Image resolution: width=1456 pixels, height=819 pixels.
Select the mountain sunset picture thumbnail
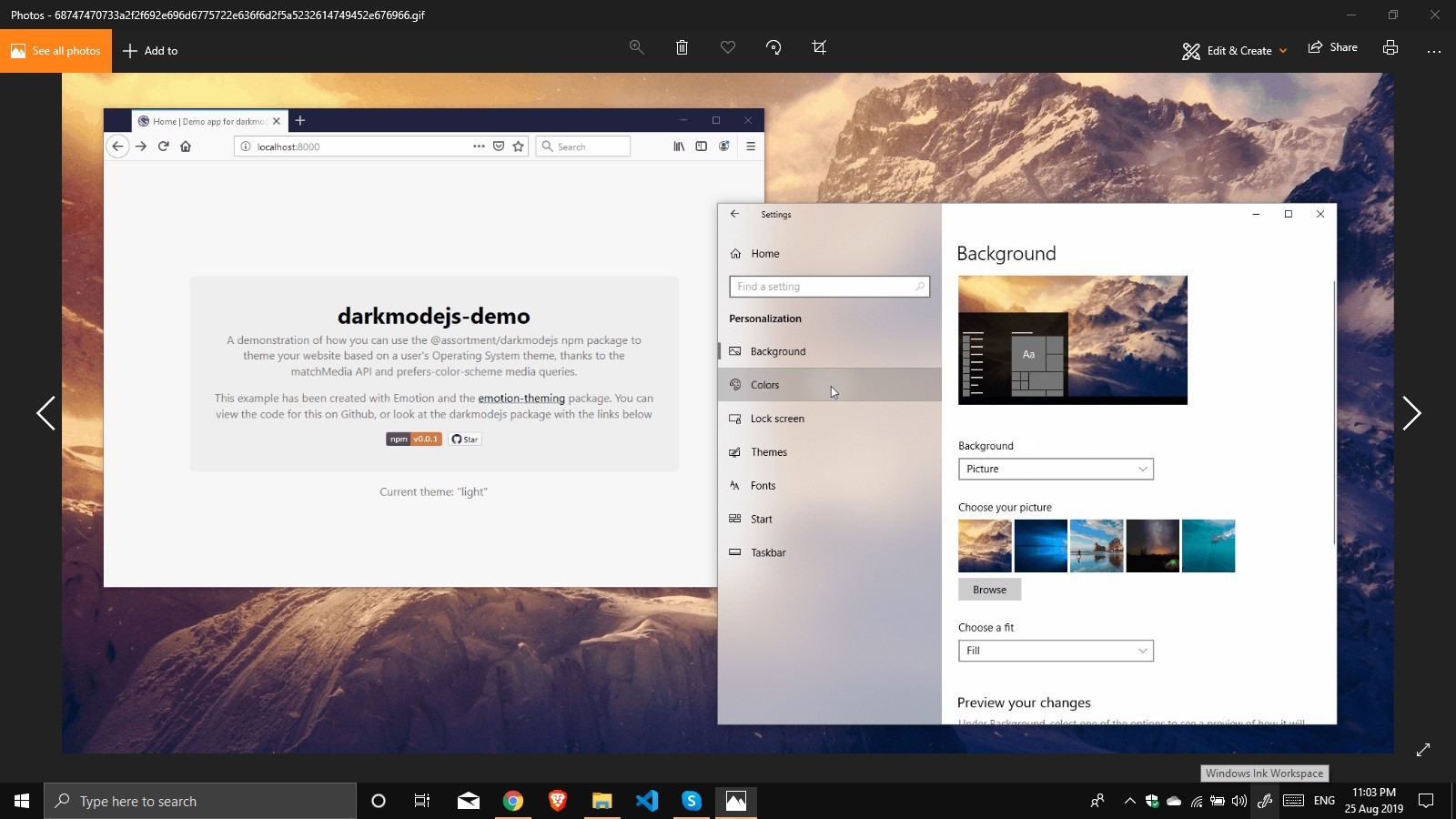click(985, 546)
